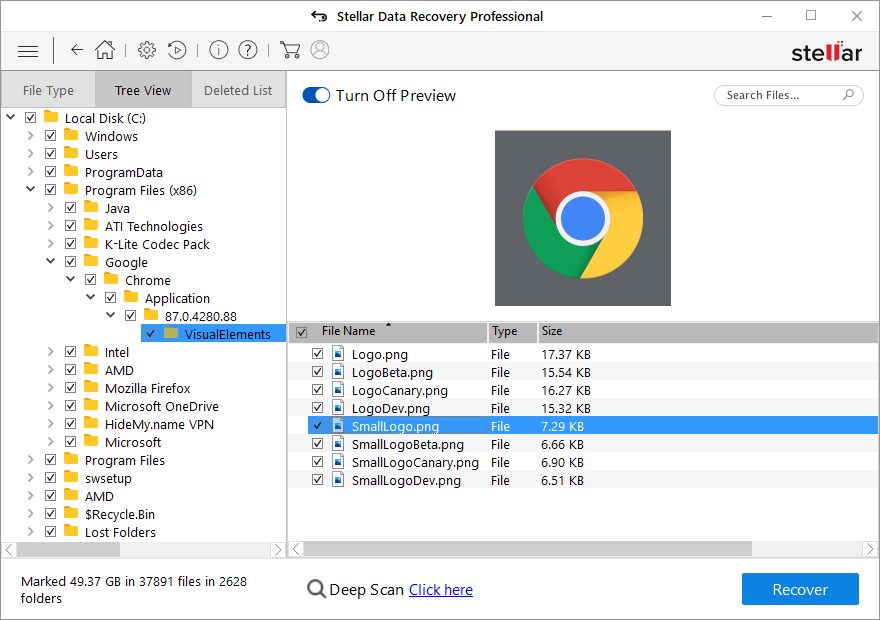Click the Lost Folders folder icon
The image size is (880, 620).
(71, 530)
